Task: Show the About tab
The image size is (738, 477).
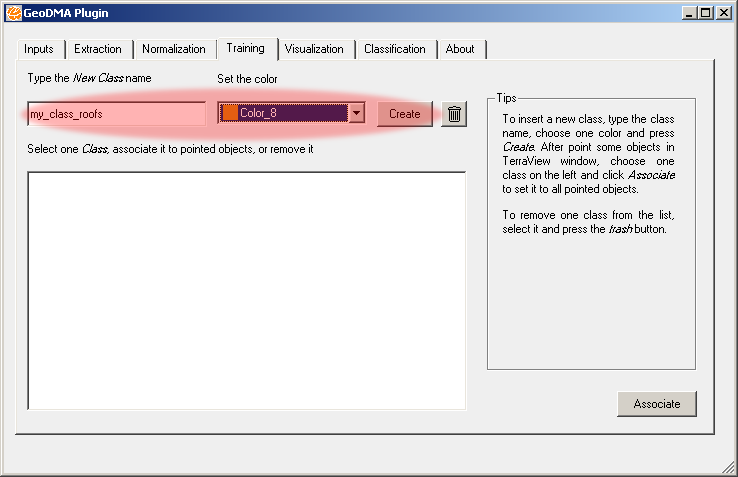Action: click(460, 49)
